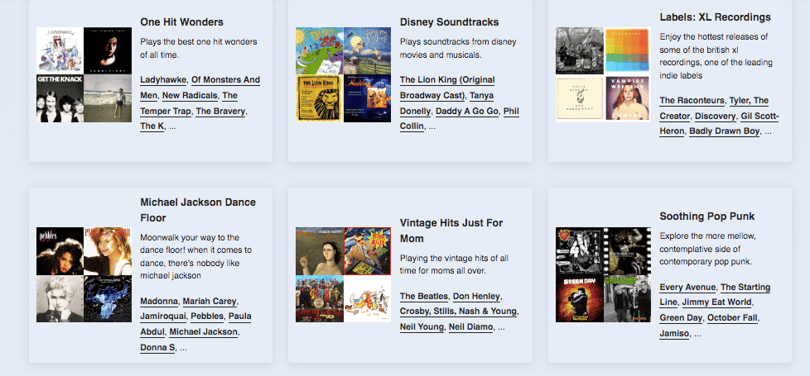Open the One Hit Wonders station title
810x376 pixels.
(x=182, y=22)
